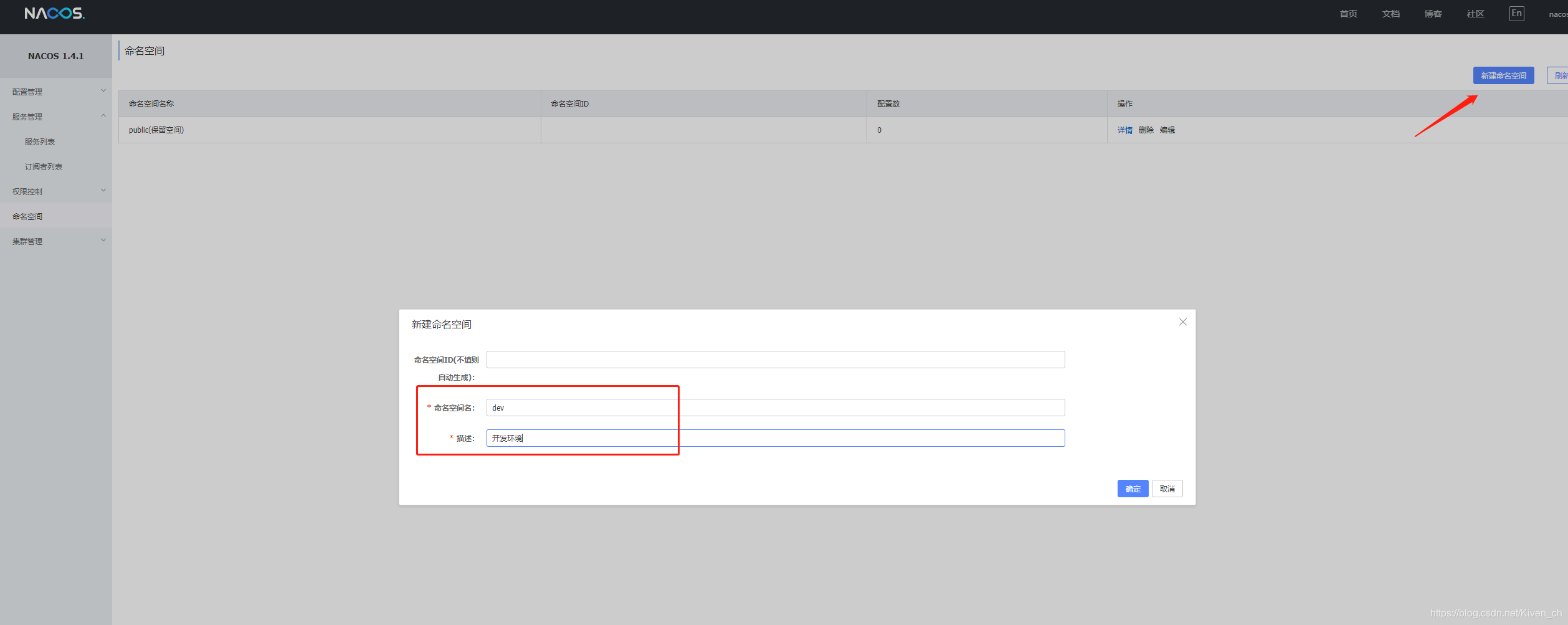Screen dimensions: 1568x625
Task: Click the 命名空间 page heading
Action: (x=145, y=51)
